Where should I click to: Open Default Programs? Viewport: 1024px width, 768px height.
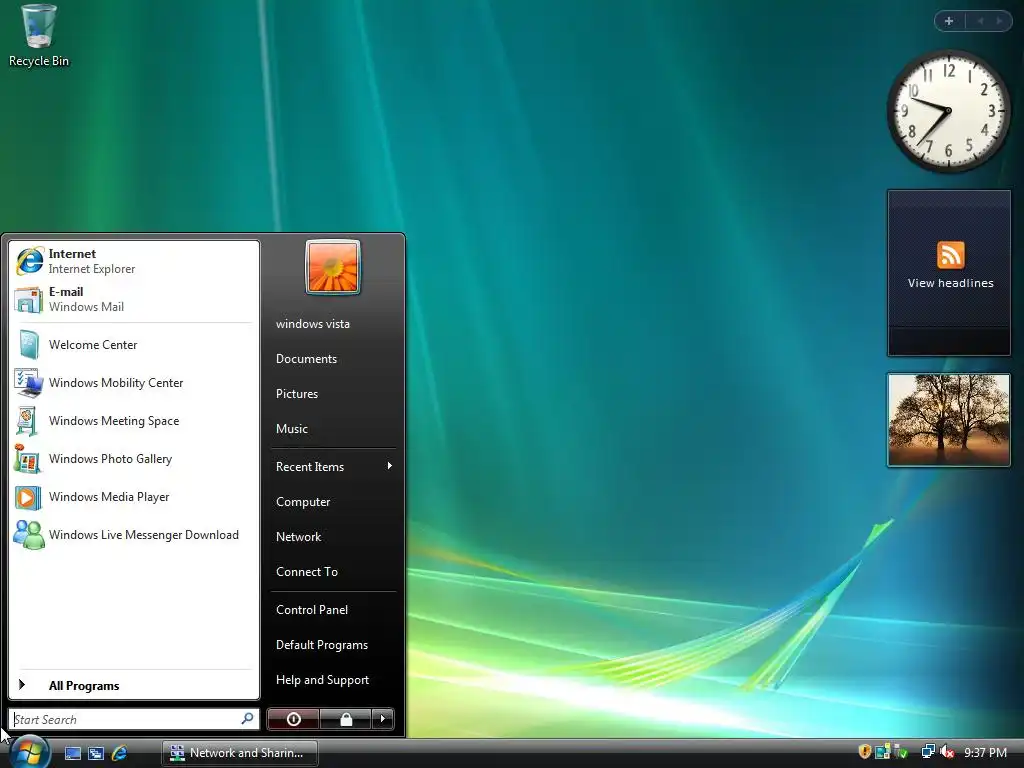point(333,645)
